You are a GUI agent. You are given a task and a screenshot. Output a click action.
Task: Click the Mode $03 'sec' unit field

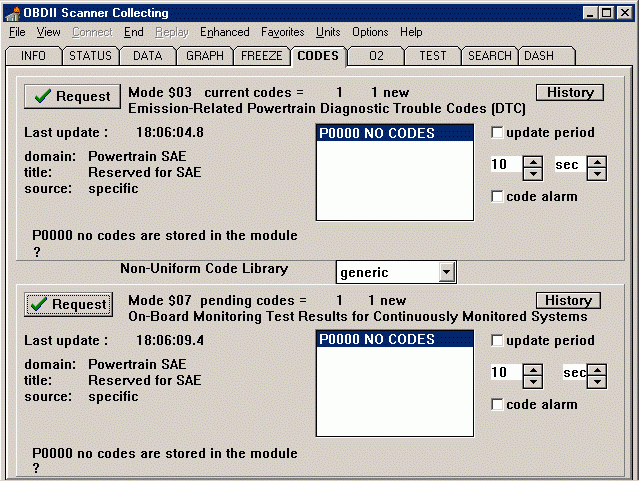[570, 164]
